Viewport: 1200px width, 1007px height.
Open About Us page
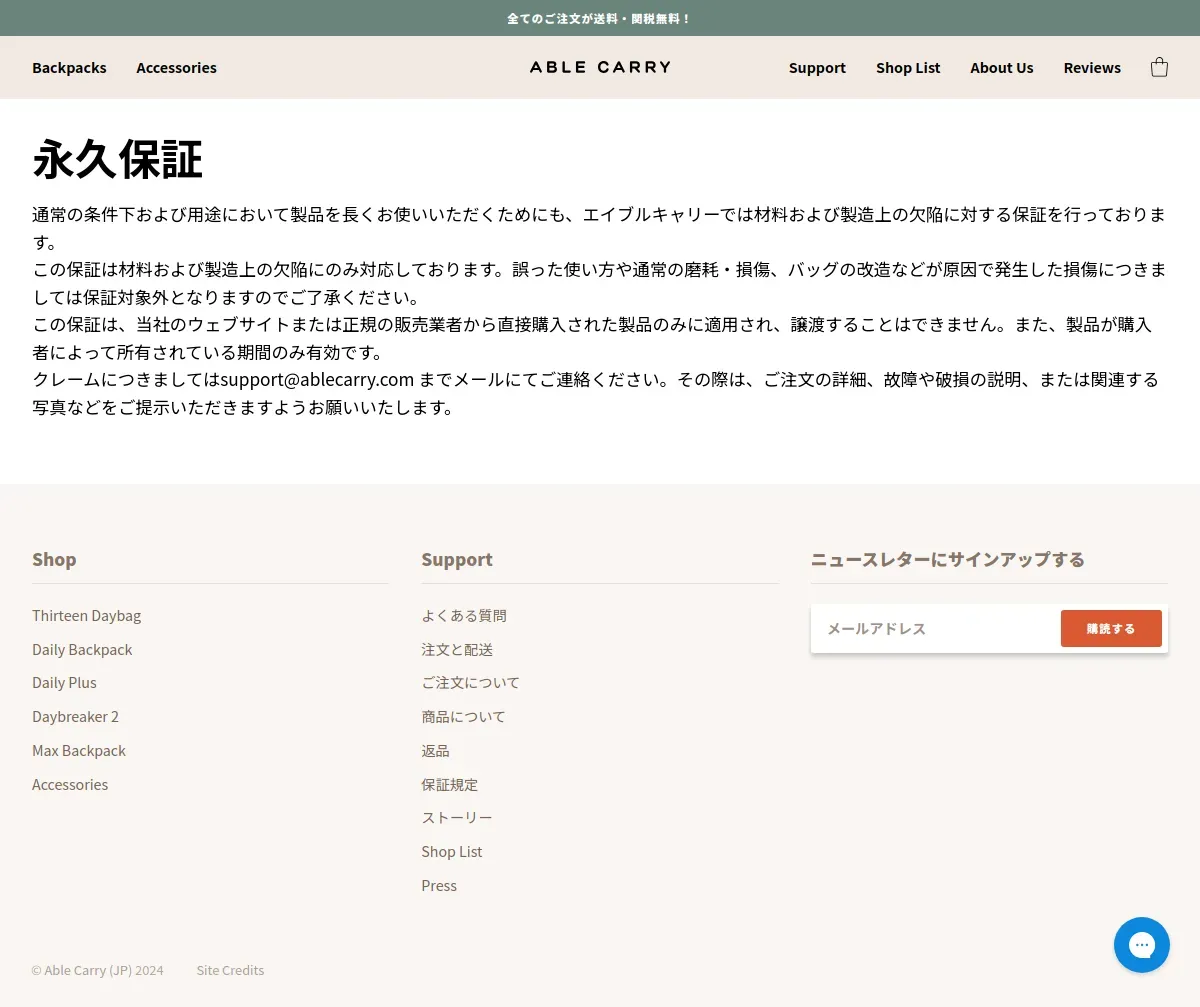[x=1001, y=68]
